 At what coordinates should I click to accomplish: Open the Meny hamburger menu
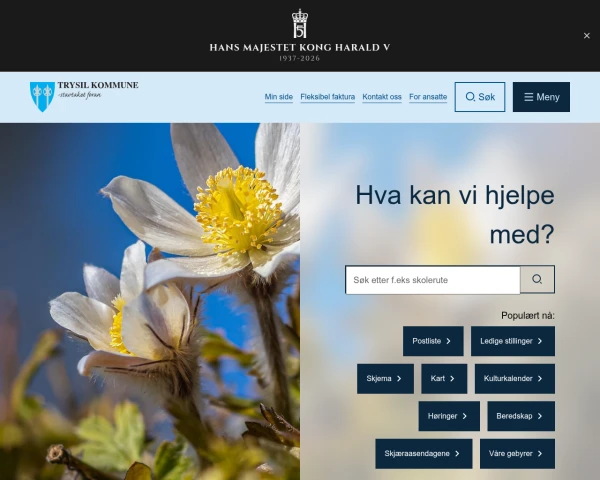point(541,97)
